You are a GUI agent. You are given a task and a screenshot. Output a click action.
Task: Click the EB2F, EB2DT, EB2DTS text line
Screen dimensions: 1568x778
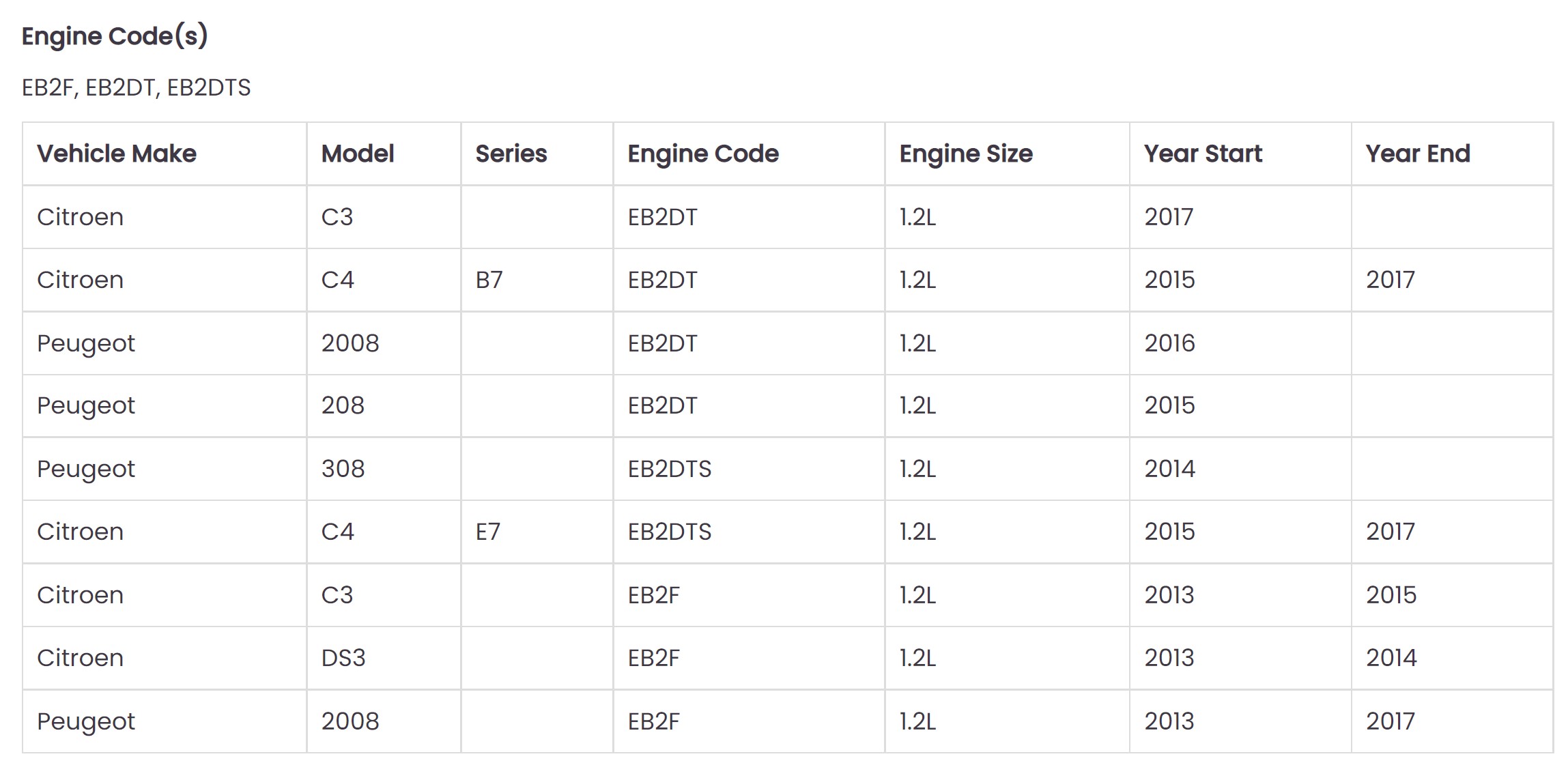137,88
